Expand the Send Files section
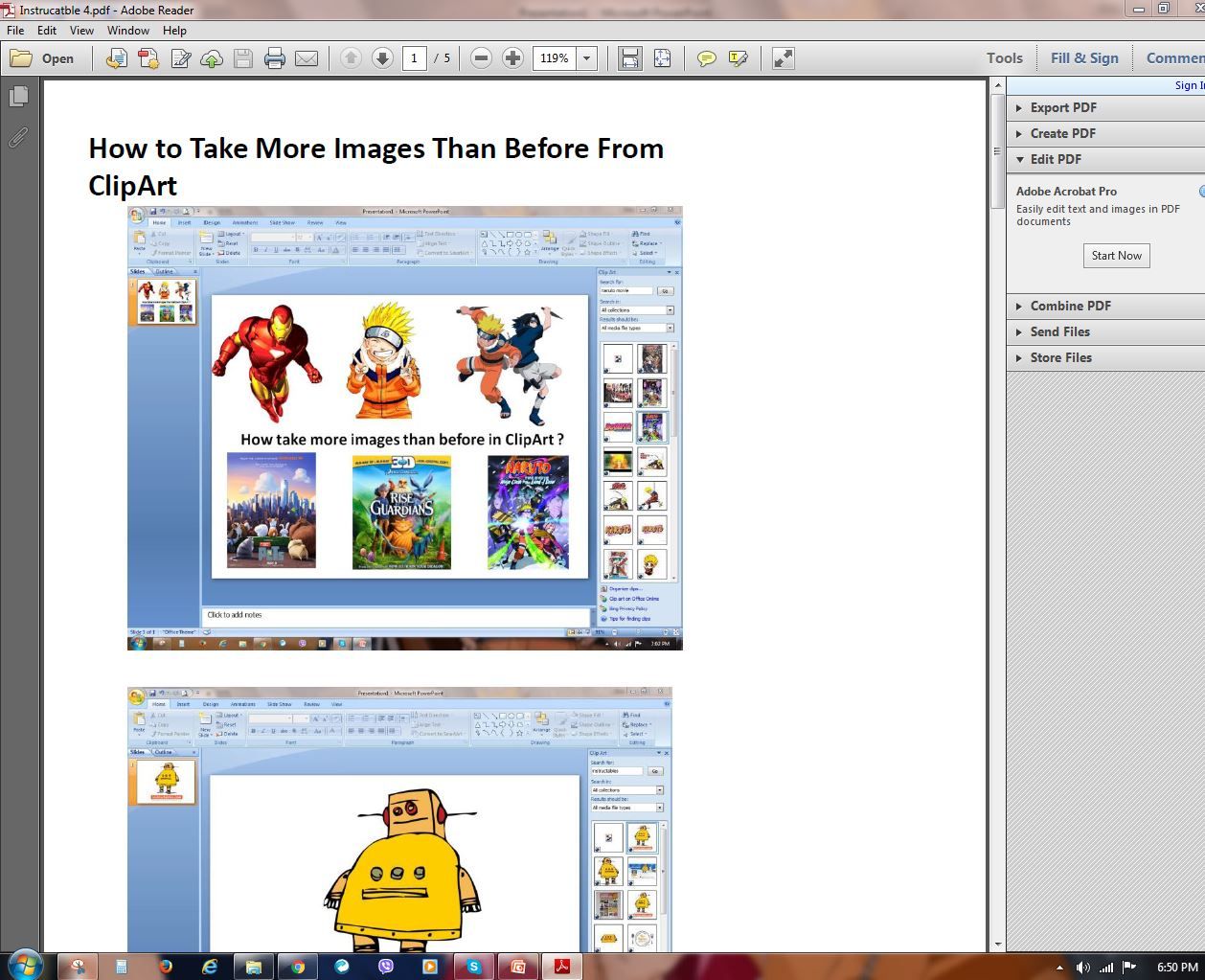The height and width of the screenshot is (980, 1205). [1105, 331]
